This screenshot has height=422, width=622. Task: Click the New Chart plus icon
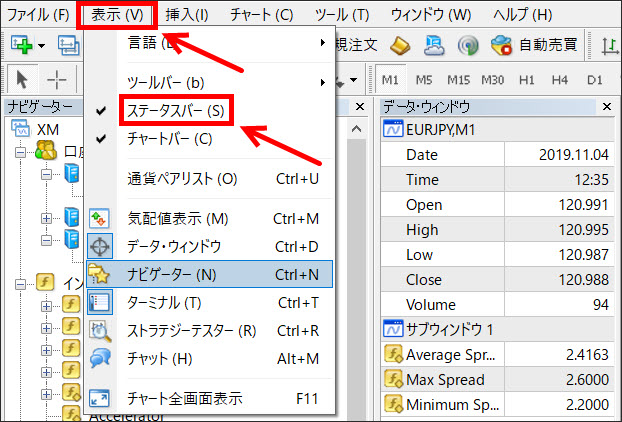pos(20,45)
